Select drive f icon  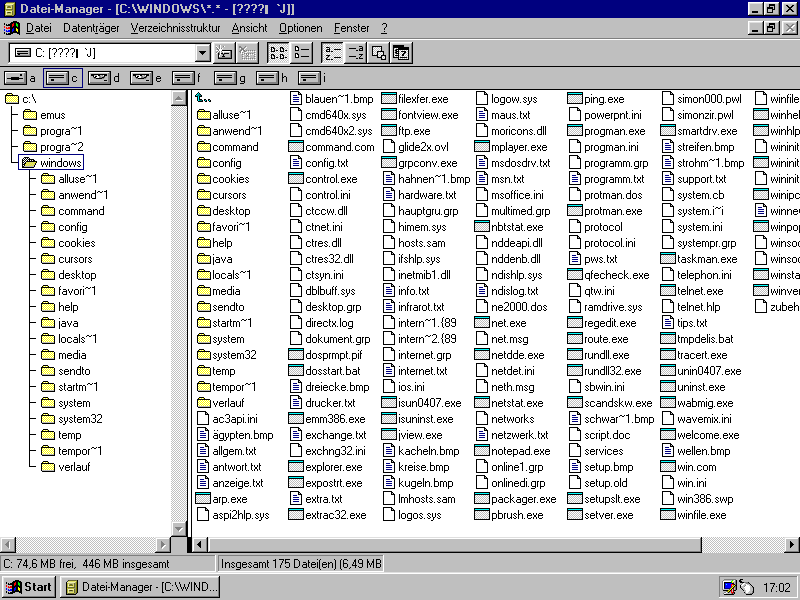pos(183,78)
